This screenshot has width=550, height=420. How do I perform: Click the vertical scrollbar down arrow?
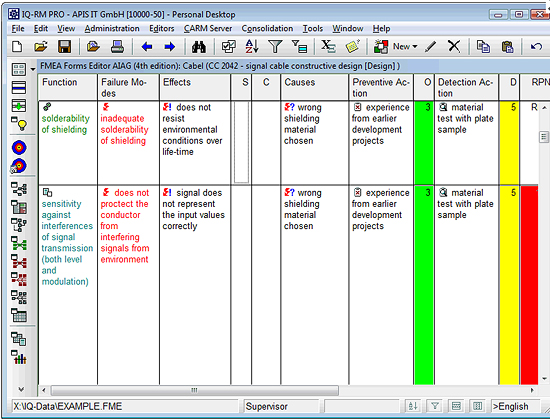[x=544, y=379]
